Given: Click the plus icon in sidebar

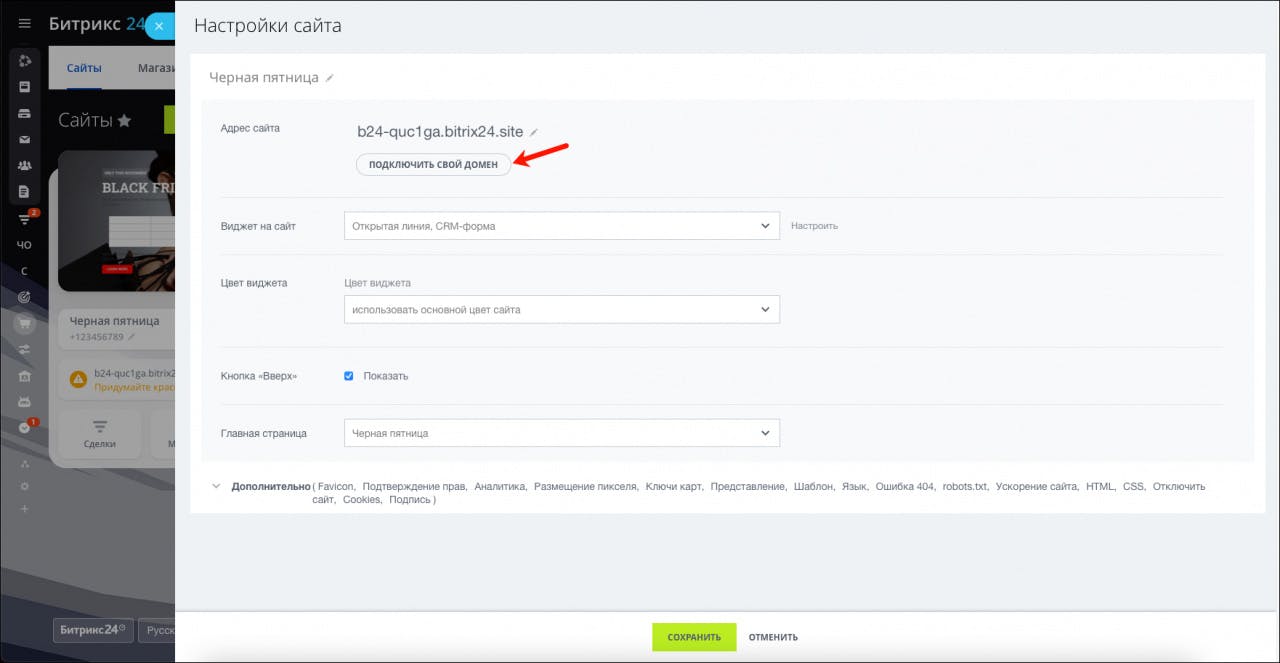Looking at the screenshot, I should pyautogui.click(x=25, y=509).
